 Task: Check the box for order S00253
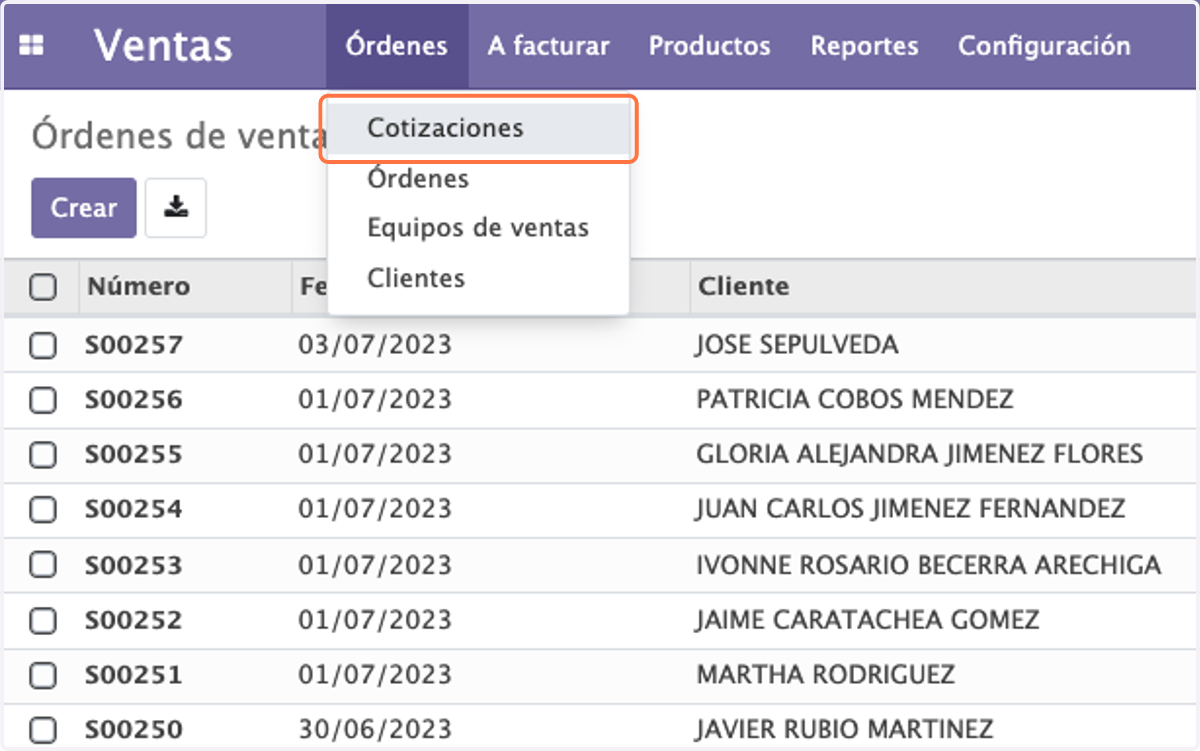(x=43, y=565)
